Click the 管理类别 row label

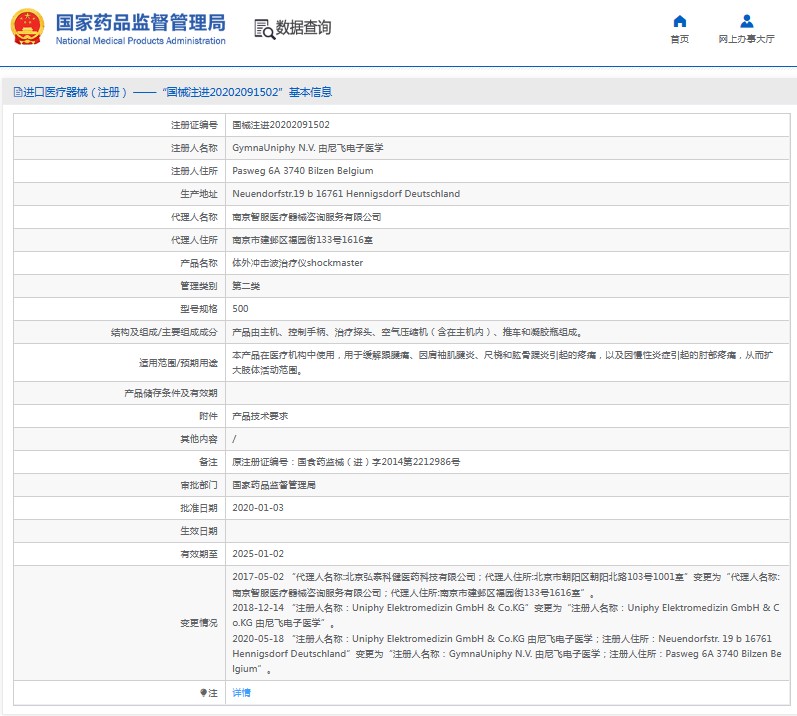point(199,286)
